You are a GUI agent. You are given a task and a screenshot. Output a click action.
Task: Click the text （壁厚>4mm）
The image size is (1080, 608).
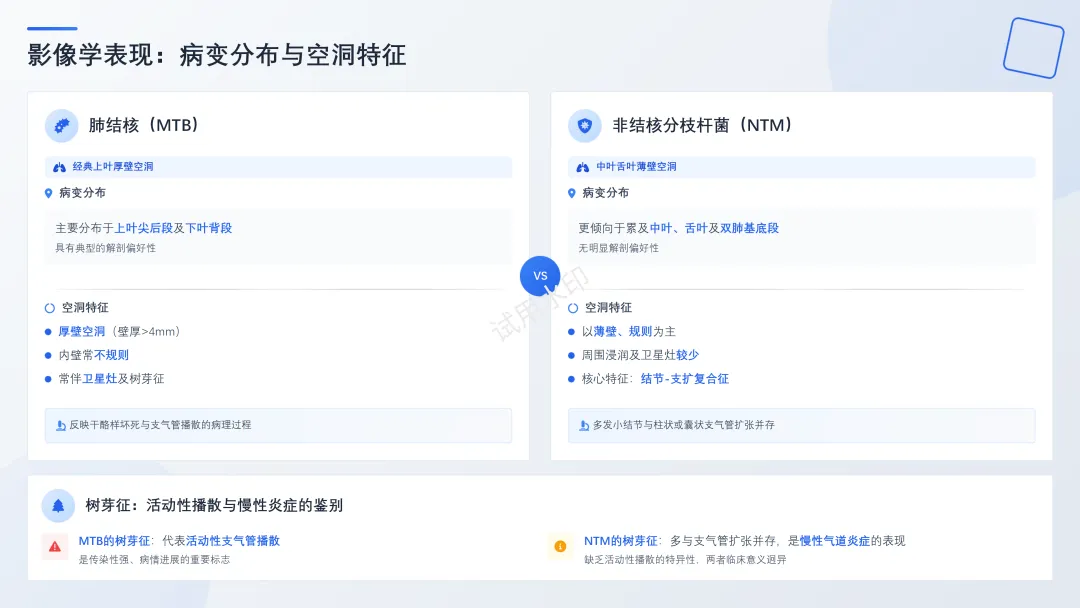pyautogui.click(x=146, y=331)
